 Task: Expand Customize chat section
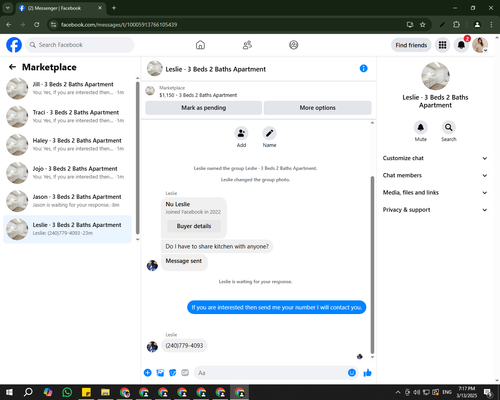[435, 158]
